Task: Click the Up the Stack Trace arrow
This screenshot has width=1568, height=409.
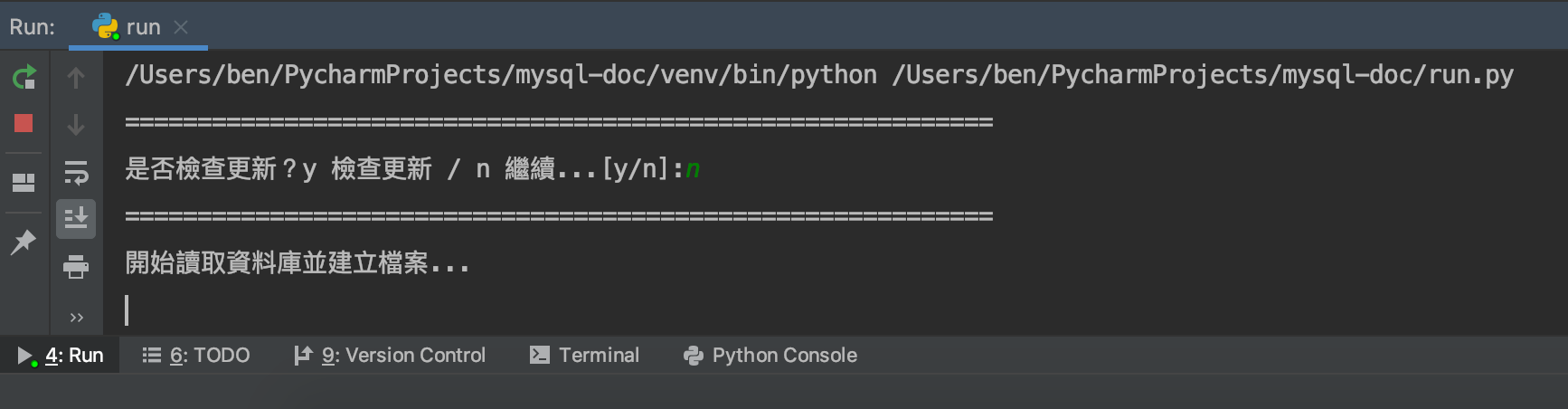Action: pyautogui.click(x=76, y=78)
